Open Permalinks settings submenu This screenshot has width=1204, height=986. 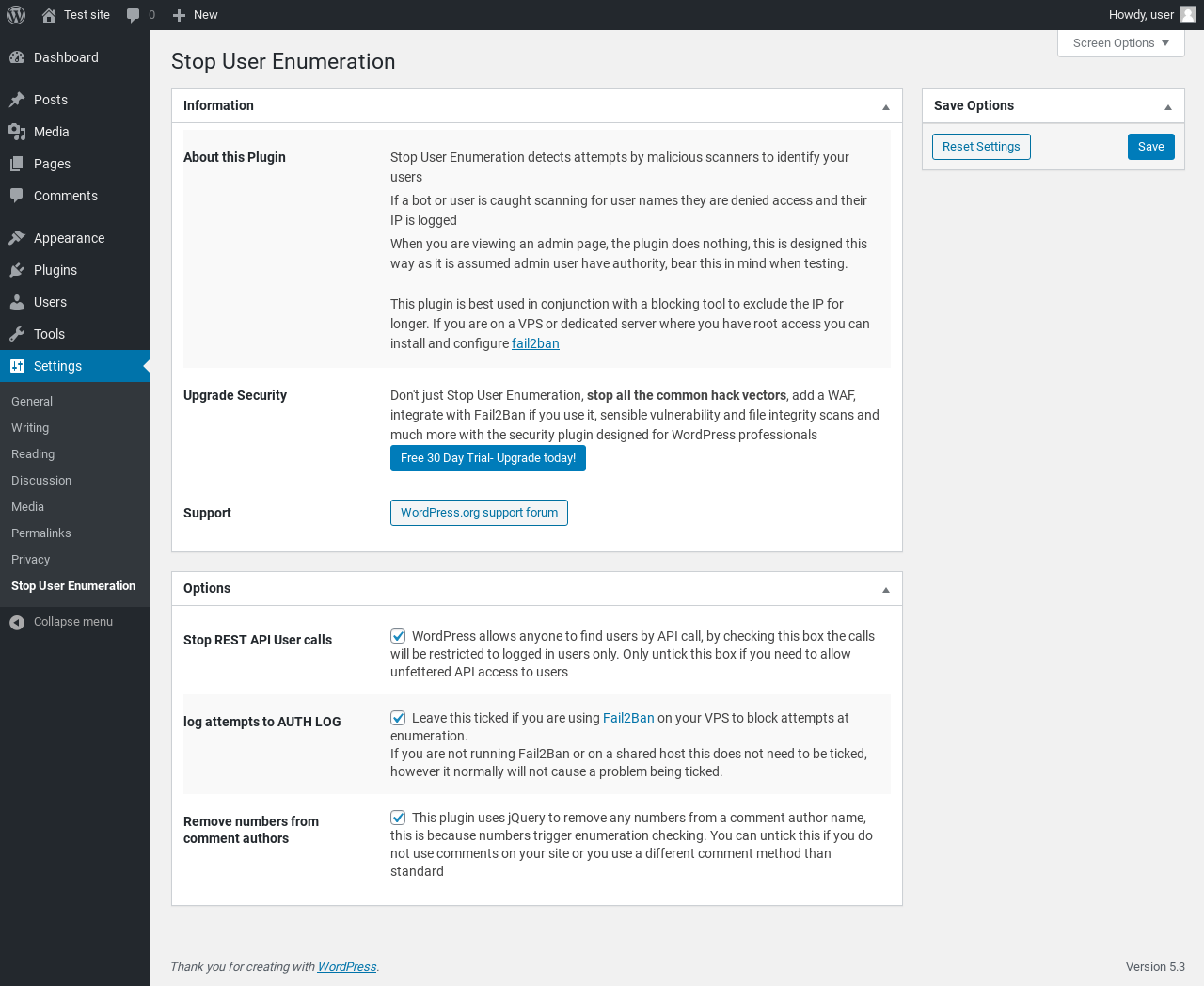point(41,533)
